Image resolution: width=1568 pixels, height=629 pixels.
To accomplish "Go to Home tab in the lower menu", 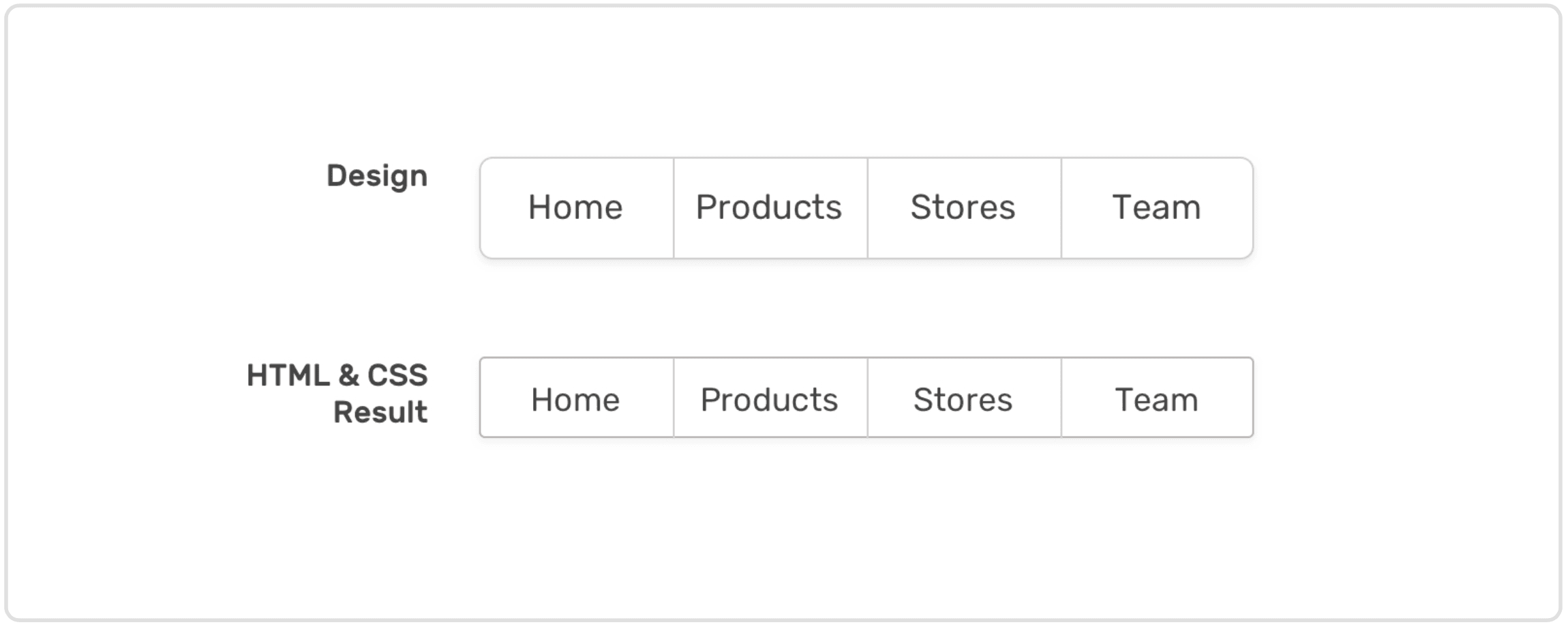I will [x=576, y=399].
